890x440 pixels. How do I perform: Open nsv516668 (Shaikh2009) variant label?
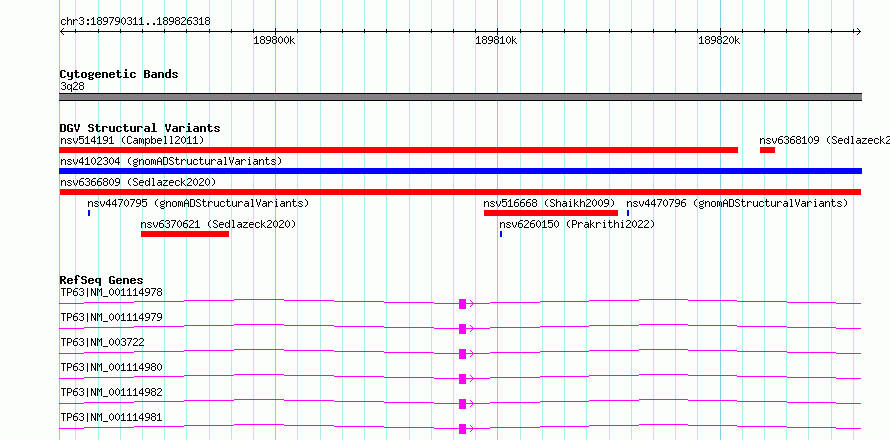pyautogui.click(x=549, y=203)
